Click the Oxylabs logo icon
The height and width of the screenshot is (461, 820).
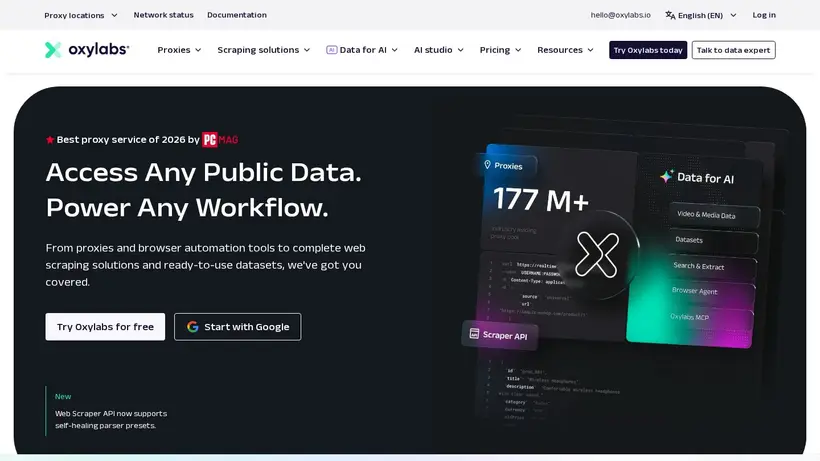pos(53,50)
